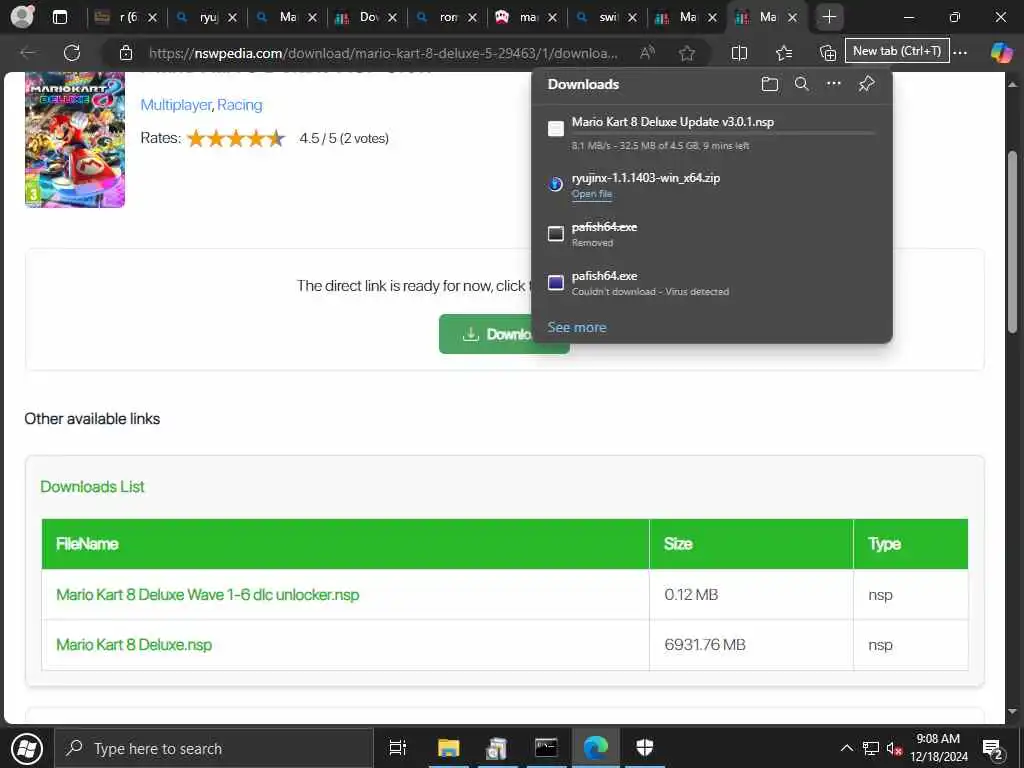View site information via the lock icon
Viewport: 1024px width, 768px height.
[x=125, y=53]
